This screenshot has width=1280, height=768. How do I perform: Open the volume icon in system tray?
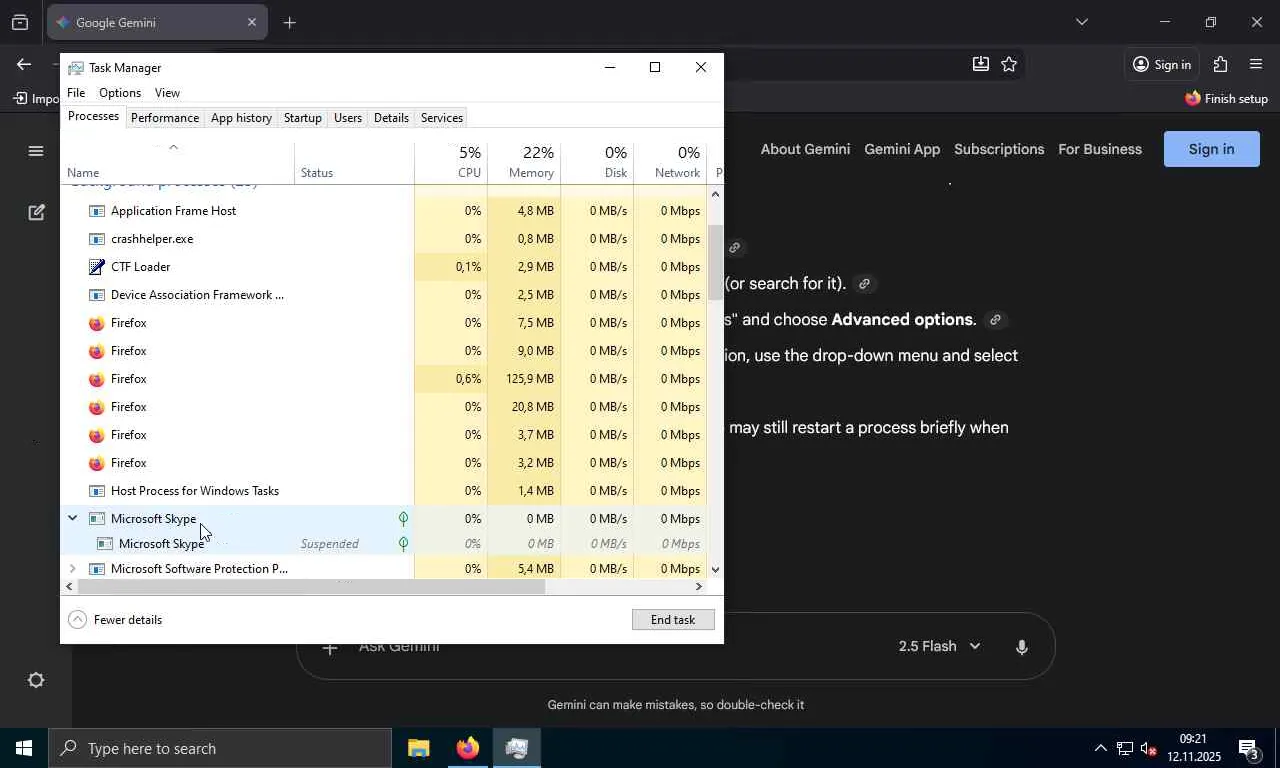(1150, 748)
